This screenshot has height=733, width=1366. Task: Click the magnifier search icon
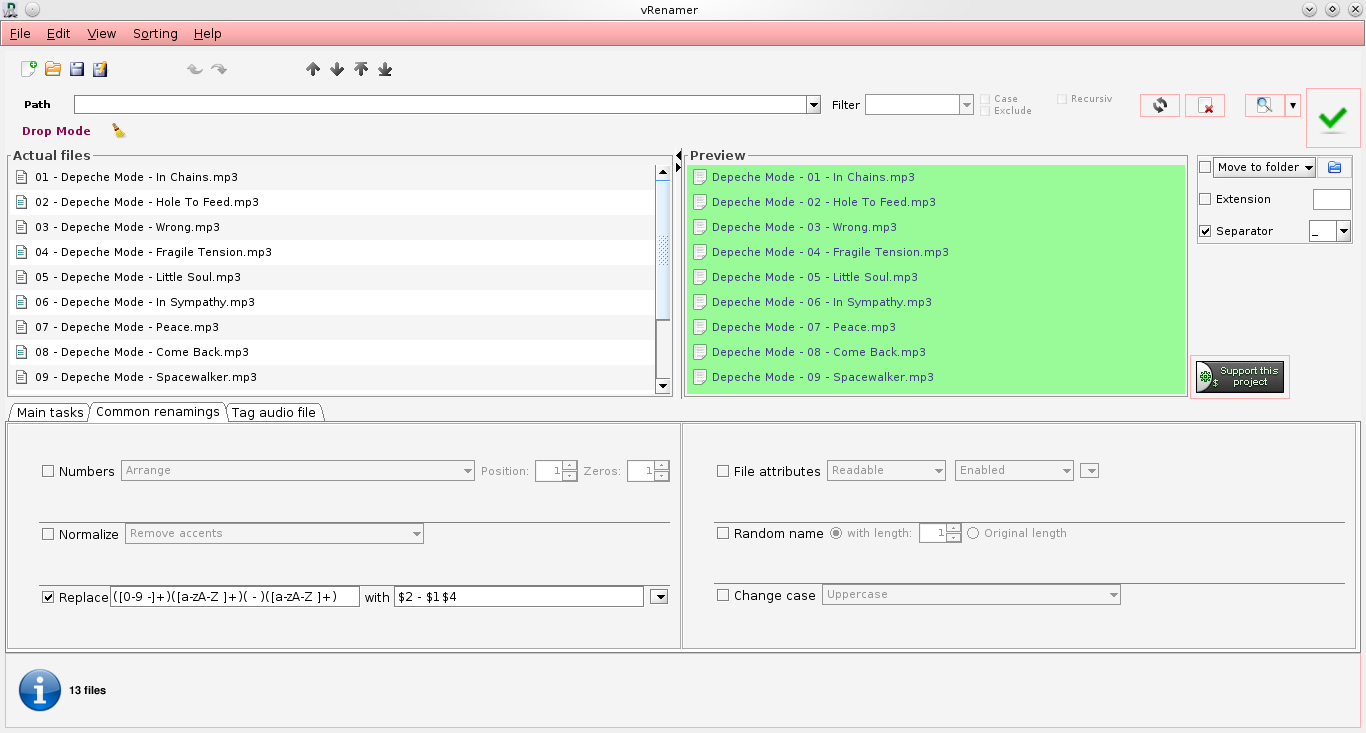pyautogui.click(x=1264, y=105)
